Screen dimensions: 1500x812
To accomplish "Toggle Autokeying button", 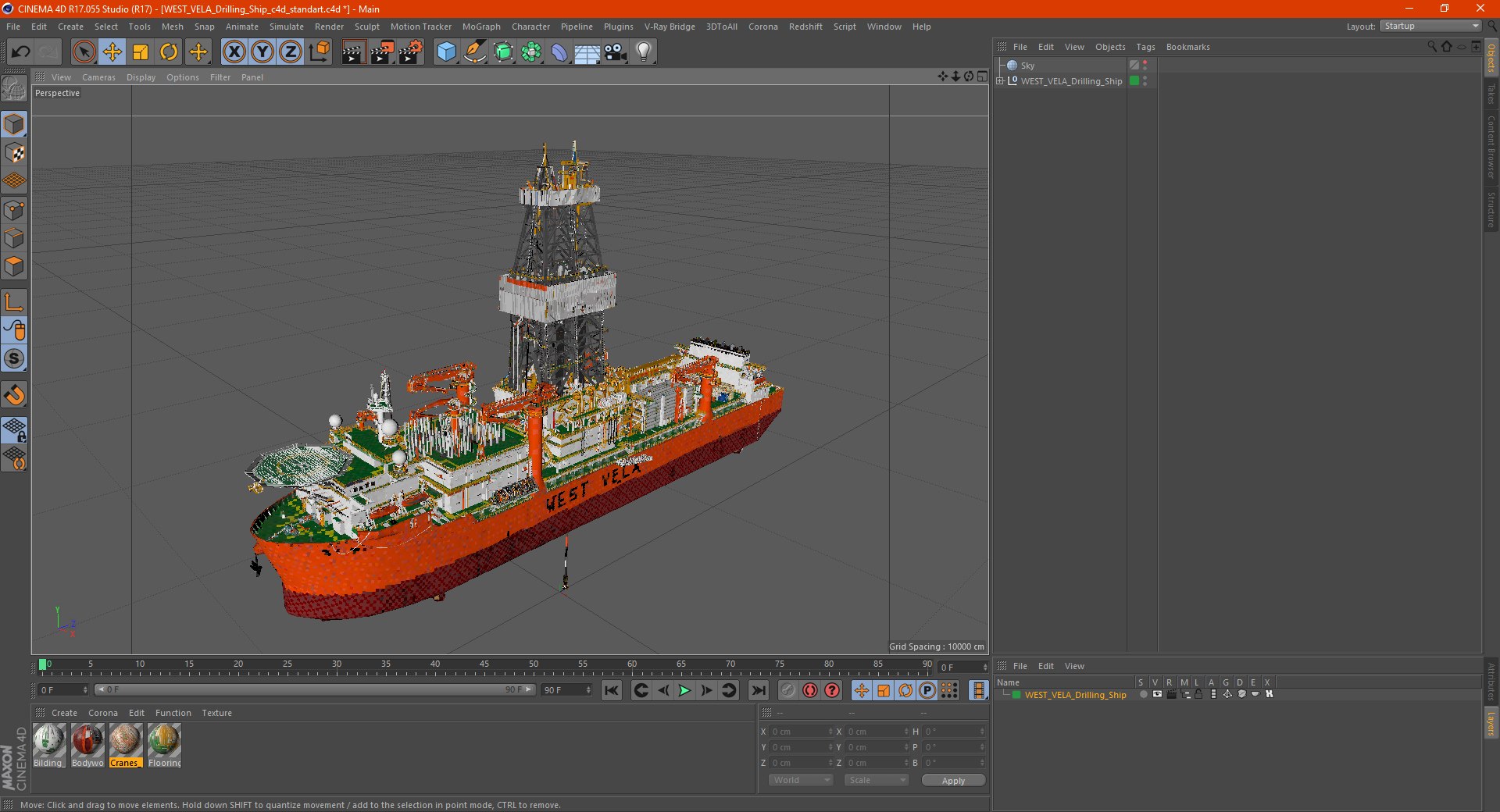I will [809, 690].
